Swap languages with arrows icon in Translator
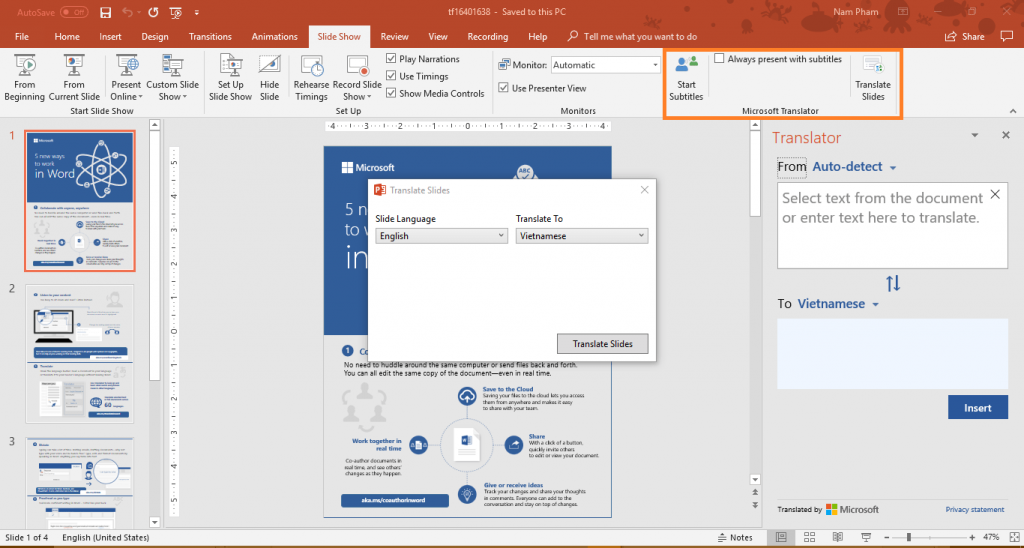1024x548 pixels. pyautogui.click(x=893, y=283)
